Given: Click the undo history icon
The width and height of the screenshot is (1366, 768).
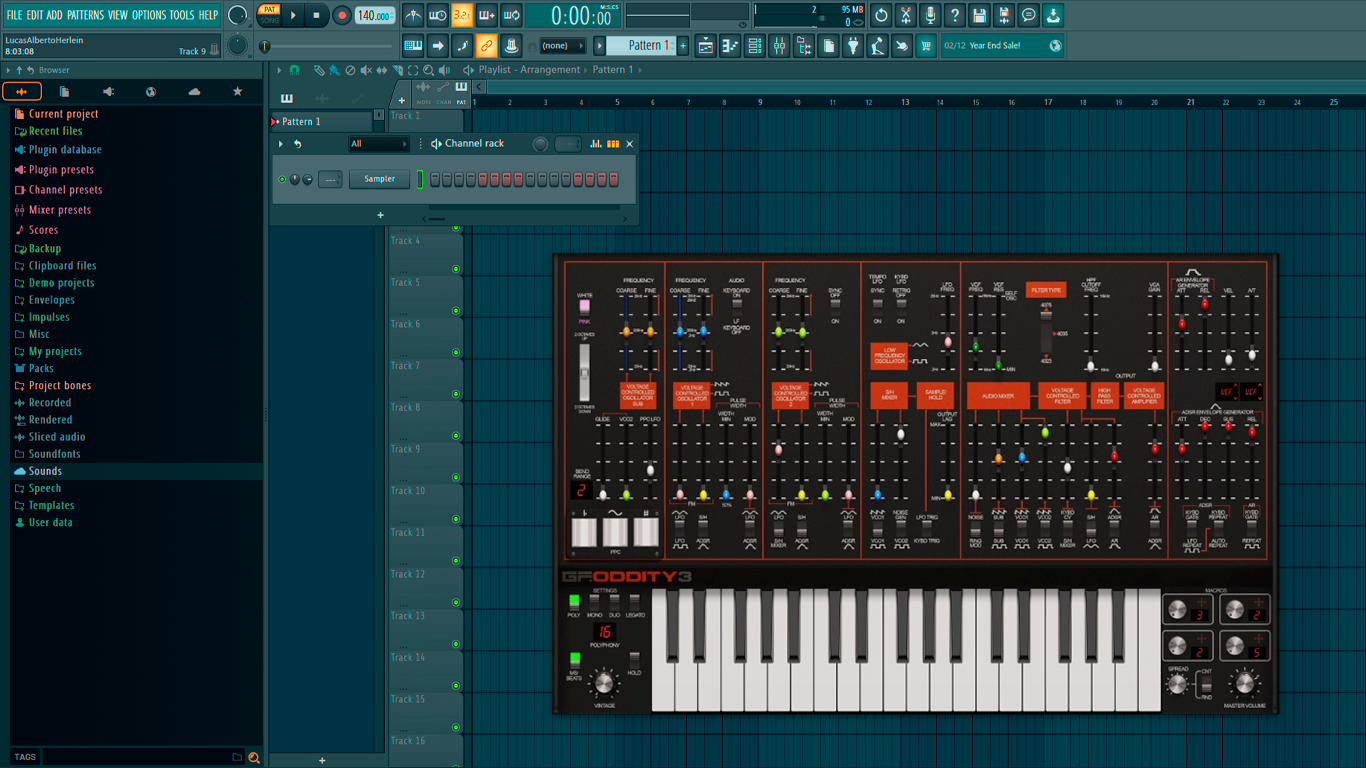Looking at the screenshot, I should [x=881, y=15].
